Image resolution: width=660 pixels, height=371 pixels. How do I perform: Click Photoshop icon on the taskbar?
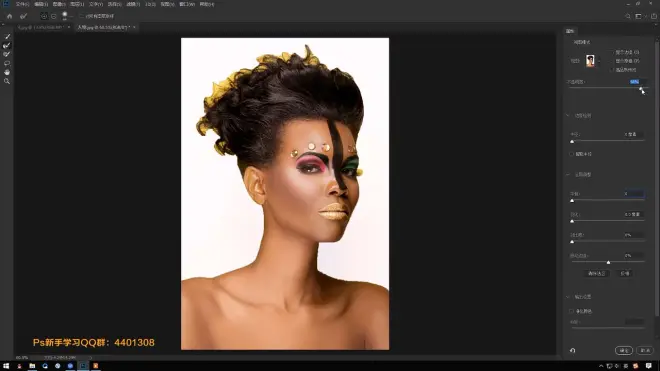tap(83, 366)
